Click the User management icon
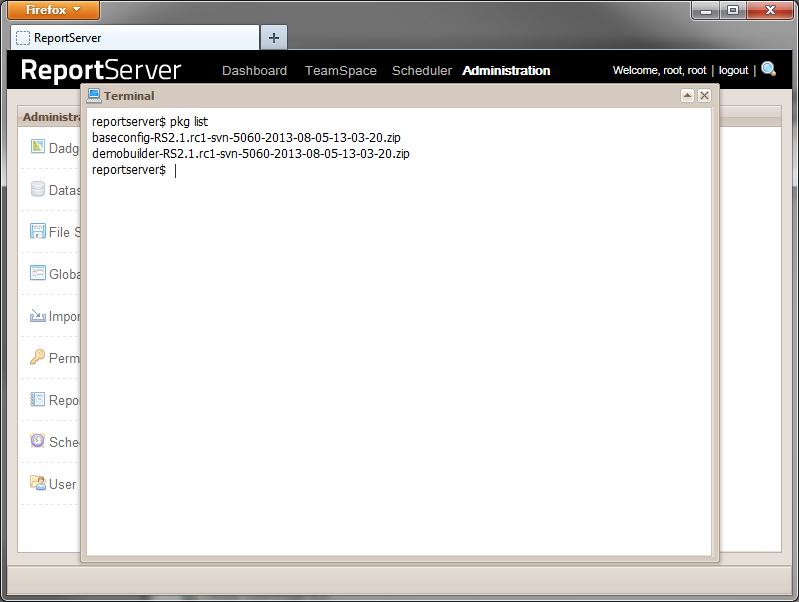799x602 pixels. point(38,483)
